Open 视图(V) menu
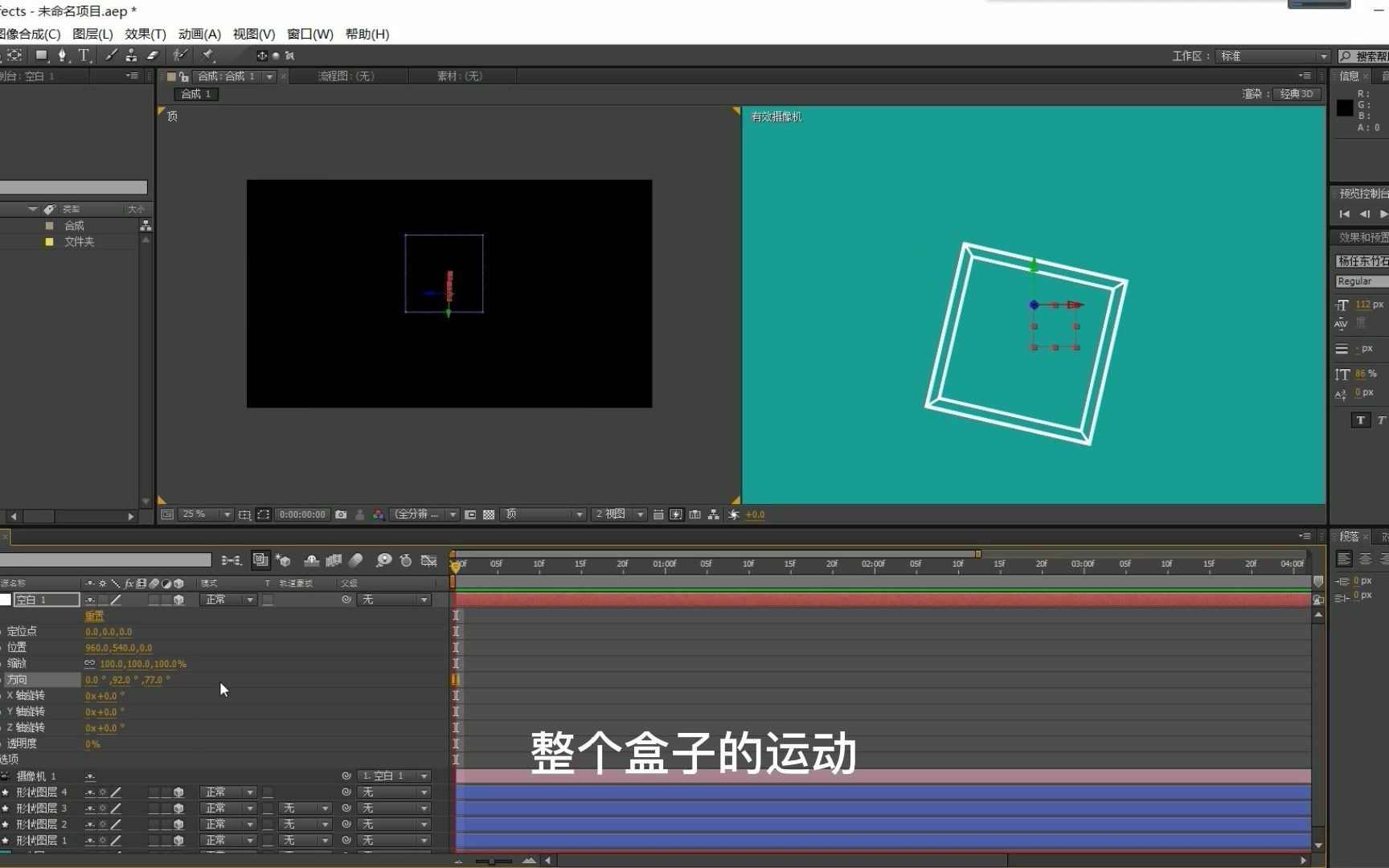 [x=254, y=34]
